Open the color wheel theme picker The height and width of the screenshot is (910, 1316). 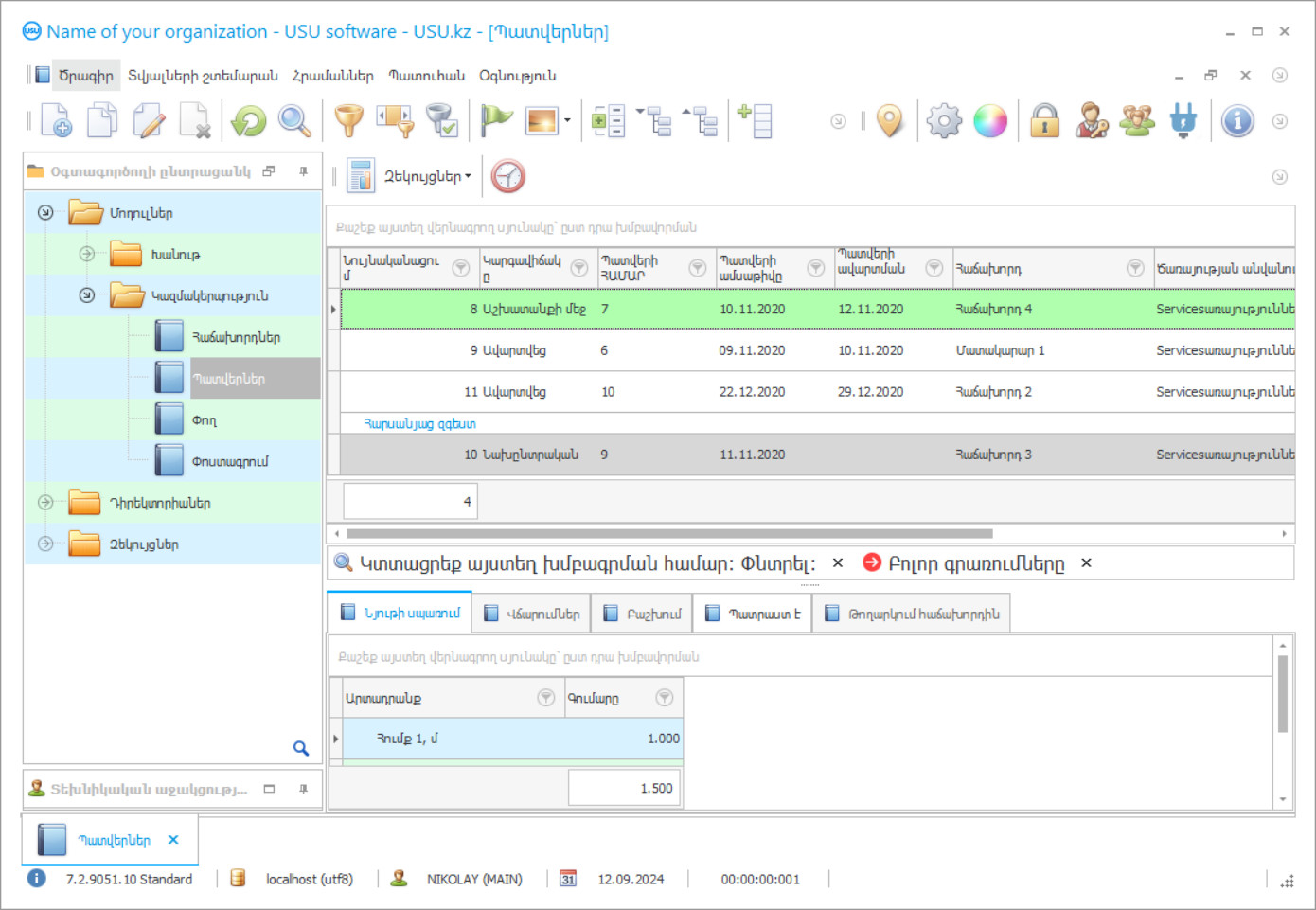[x=990, y=121]
